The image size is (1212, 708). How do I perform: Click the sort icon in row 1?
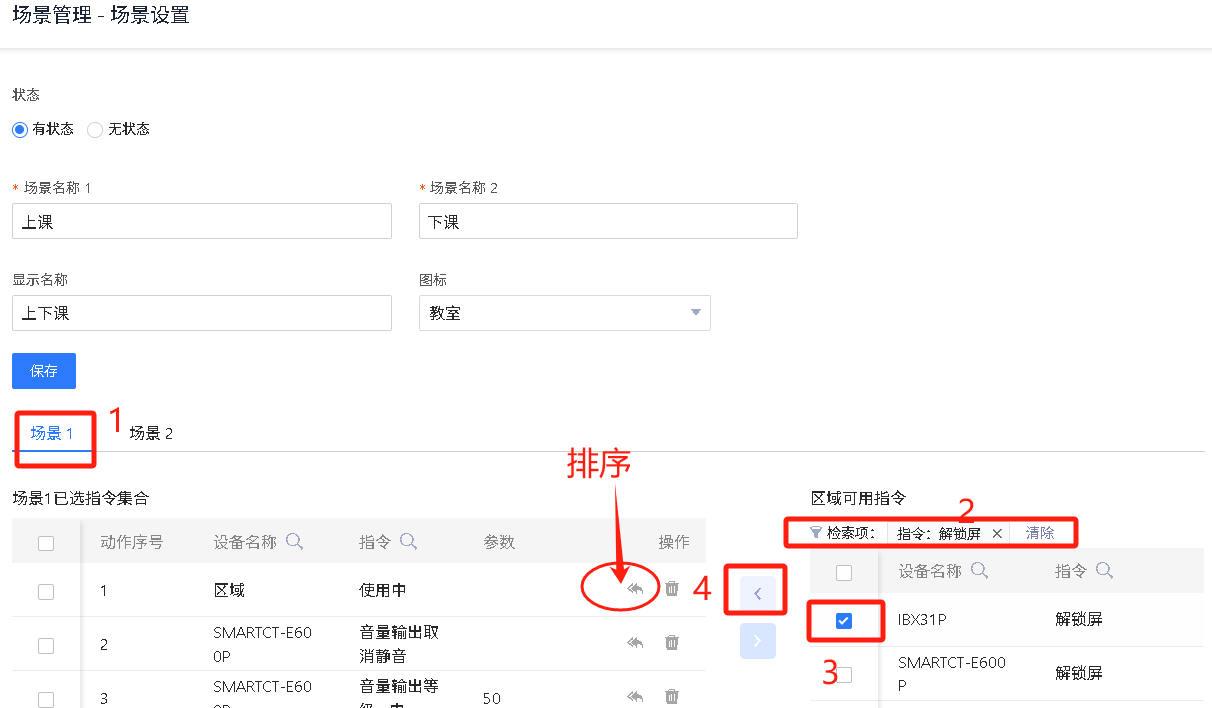pos(635,589)
